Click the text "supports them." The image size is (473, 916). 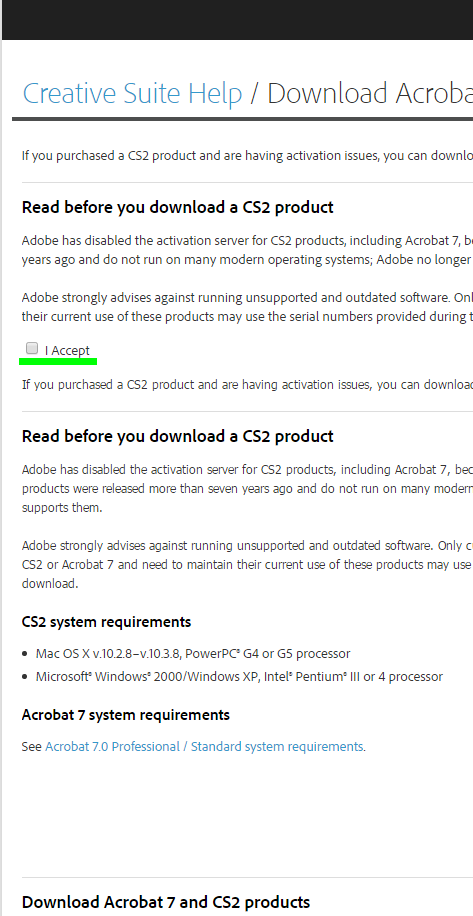pyautogui.click(x=62, y=508)
